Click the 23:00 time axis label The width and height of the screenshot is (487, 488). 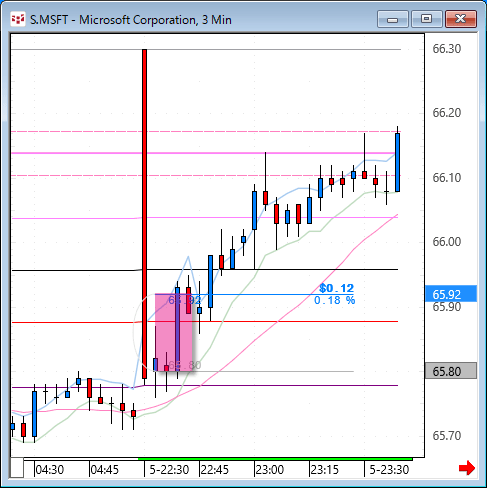click(x=270, y=470)
